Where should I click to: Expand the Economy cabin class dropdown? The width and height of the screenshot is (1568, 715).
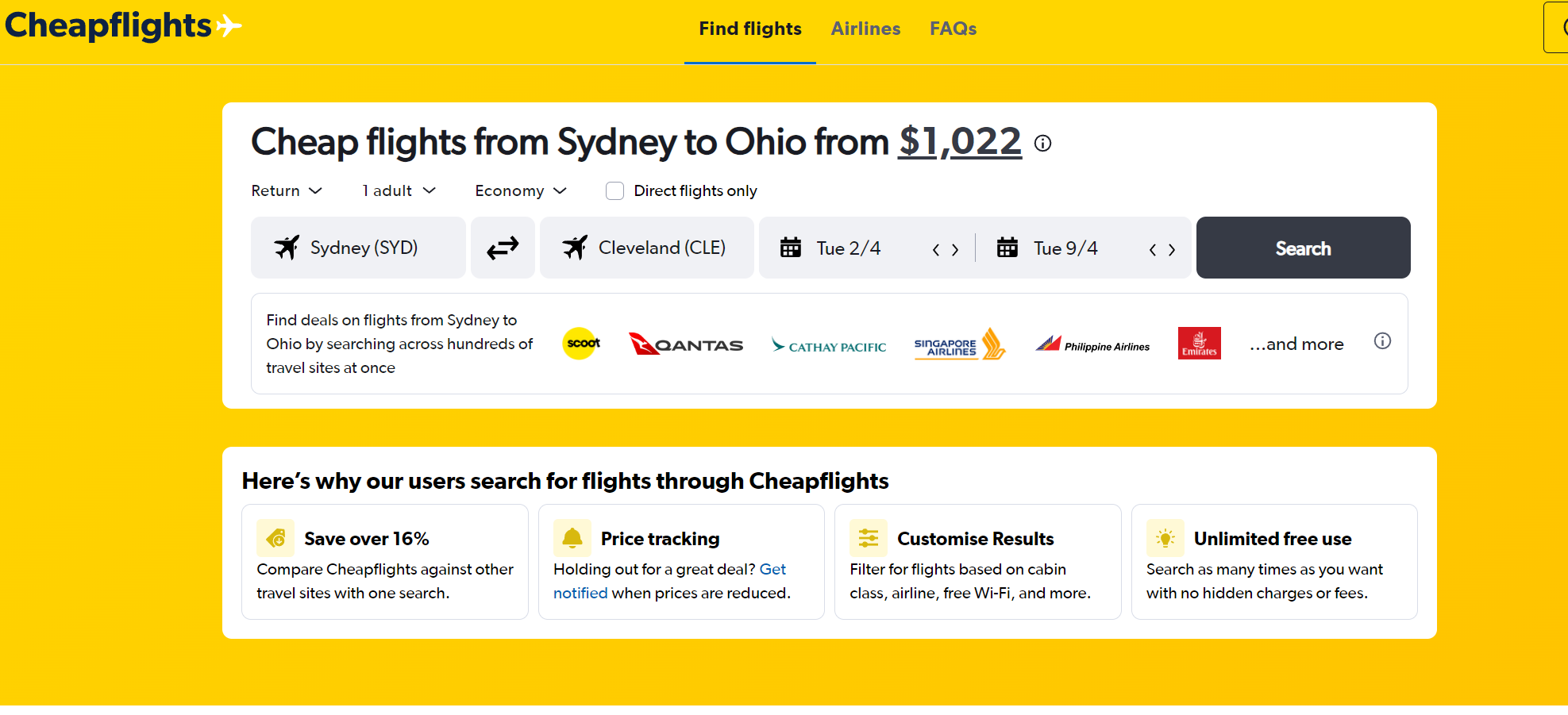[521, 191]
